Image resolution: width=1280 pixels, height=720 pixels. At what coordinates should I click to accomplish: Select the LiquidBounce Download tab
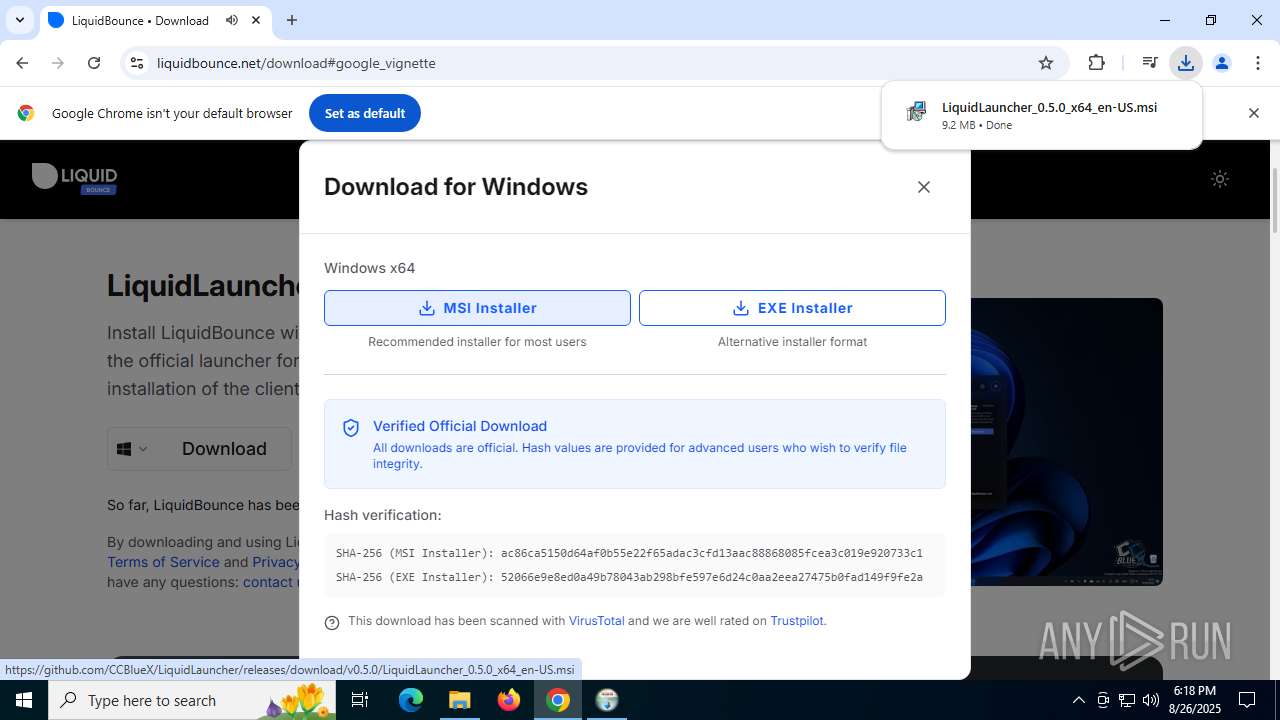140,20
